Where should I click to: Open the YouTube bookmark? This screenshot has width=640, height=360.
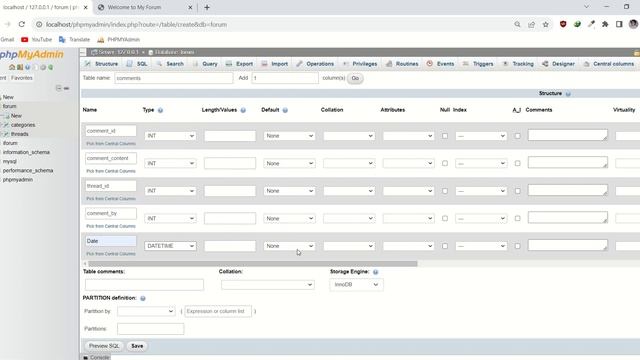tap(37, 40)
